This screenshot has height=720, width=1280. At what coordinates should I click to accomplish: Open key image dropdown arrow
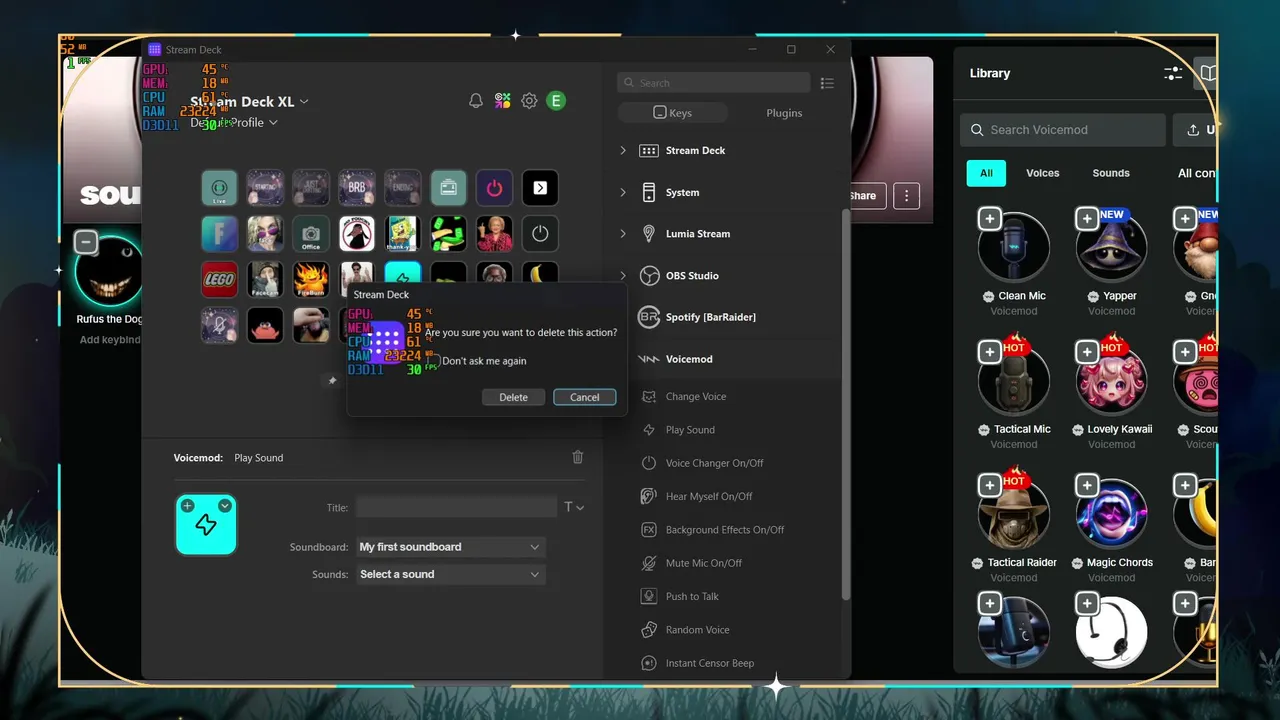[225, 506]
